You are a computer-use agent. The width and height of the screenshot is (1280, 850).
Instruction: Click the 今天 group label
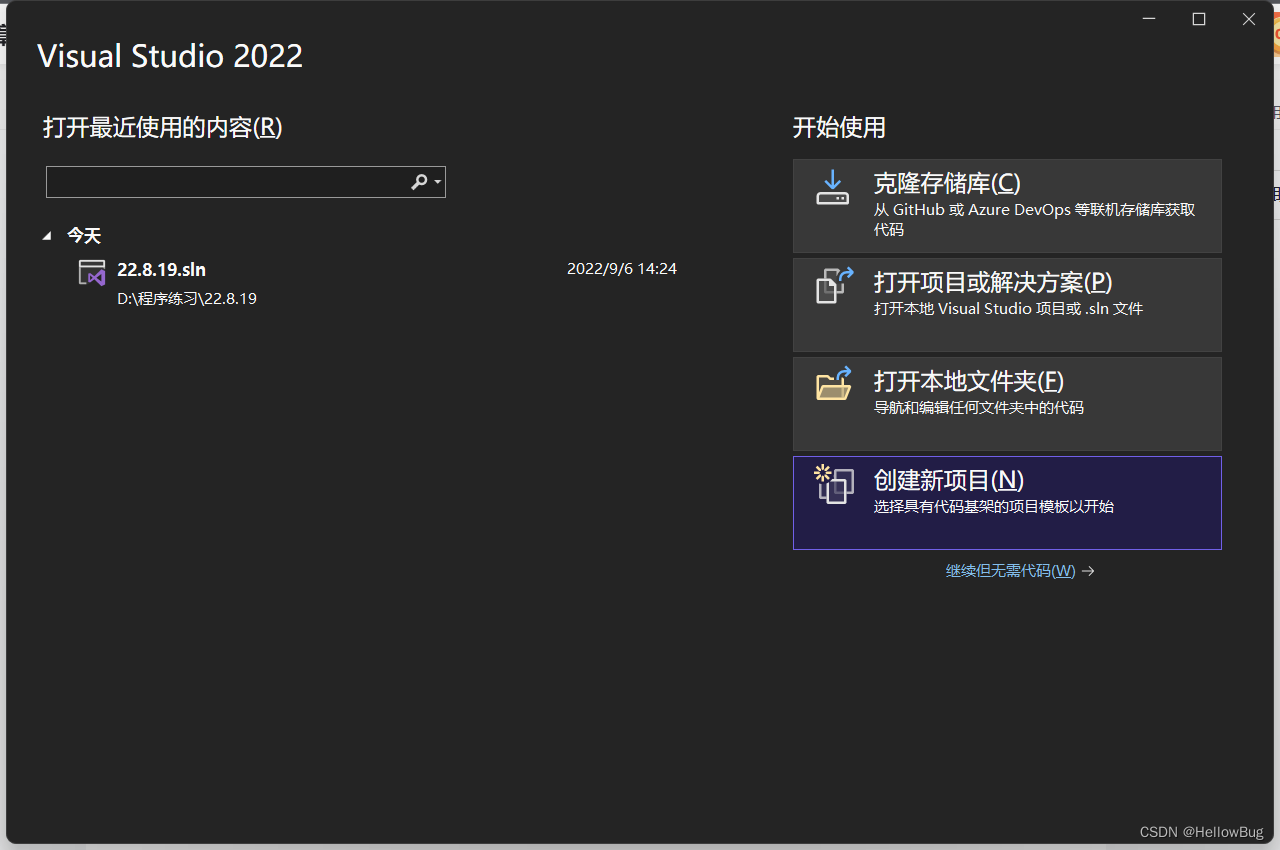coord(84,236)
